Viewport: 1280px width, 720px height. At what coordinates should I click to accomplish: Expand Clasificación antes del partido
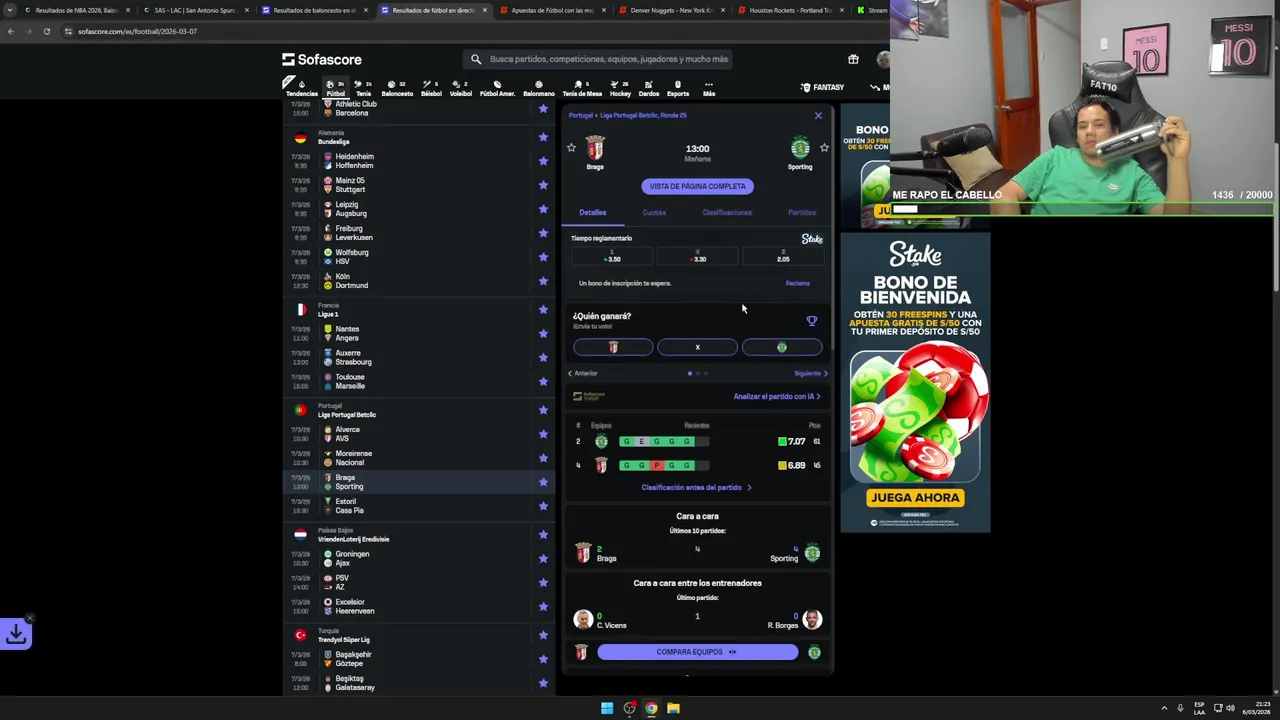pyautogui.click(x=696, y=487)
